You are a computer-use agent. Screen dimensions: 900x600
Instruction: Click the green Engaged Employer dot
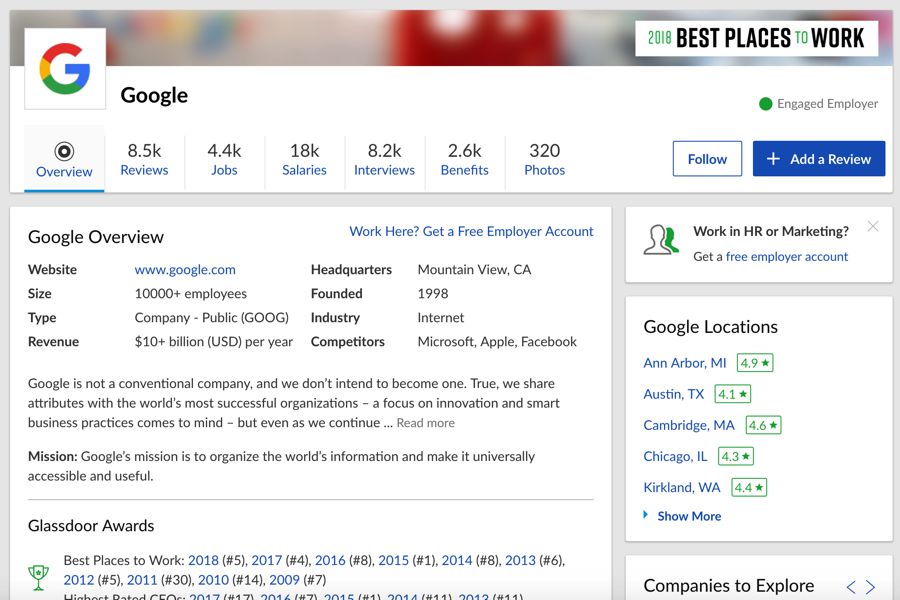coord(766,104)
